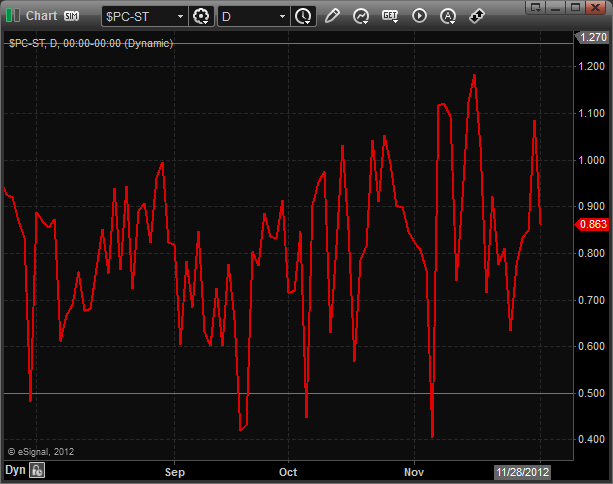Expand the D interval dropdown arrow
Image resolution: width=613 pixels, height=484 pixels.
coord(283,16)
